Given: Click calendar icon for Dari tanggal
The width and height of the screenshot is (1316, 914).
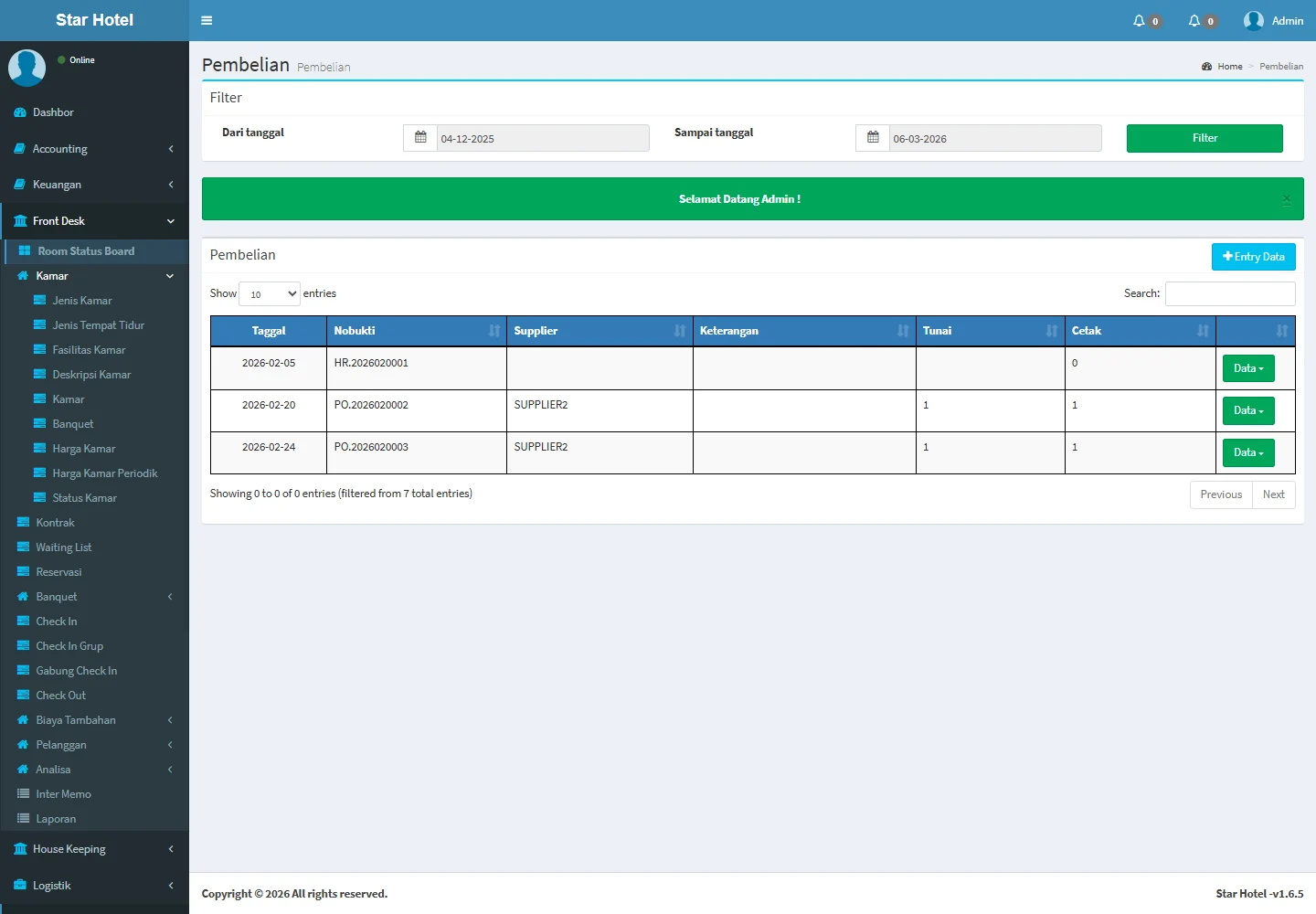Looking at the screenshot, I should click(420, 138).
